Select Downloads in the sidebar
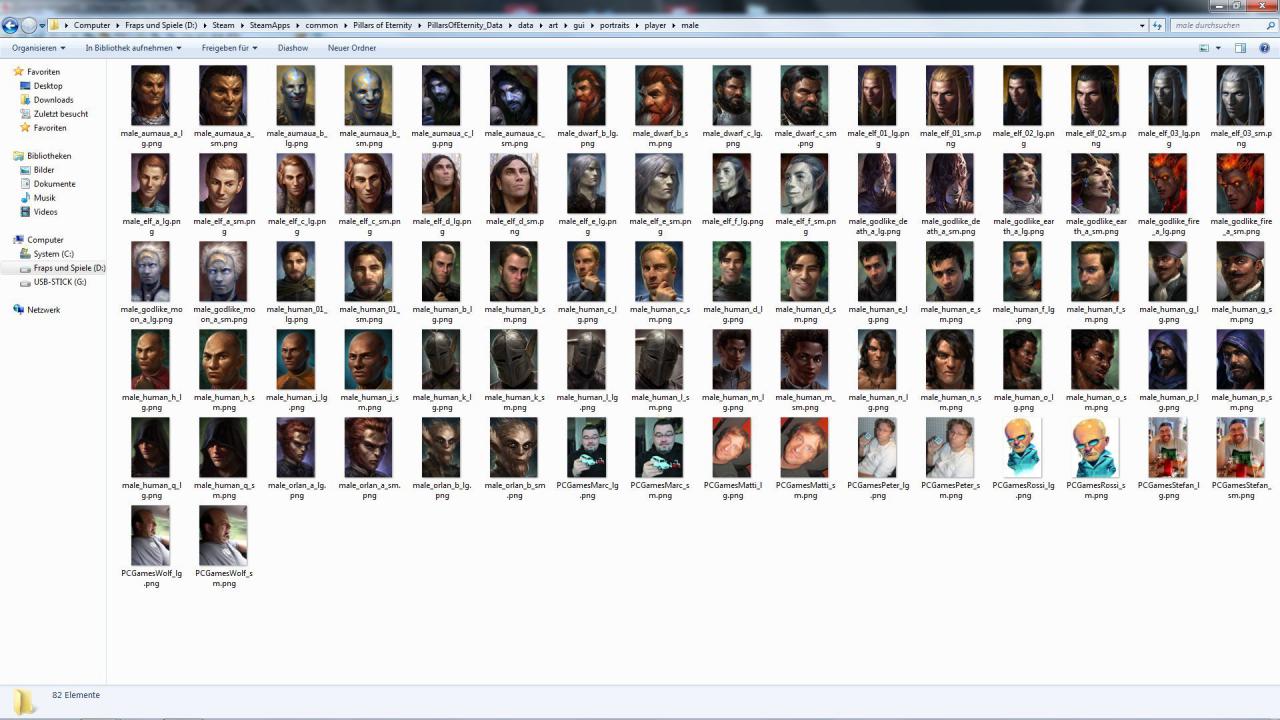This screenshot has width=1280, height=720. point(53,100)
